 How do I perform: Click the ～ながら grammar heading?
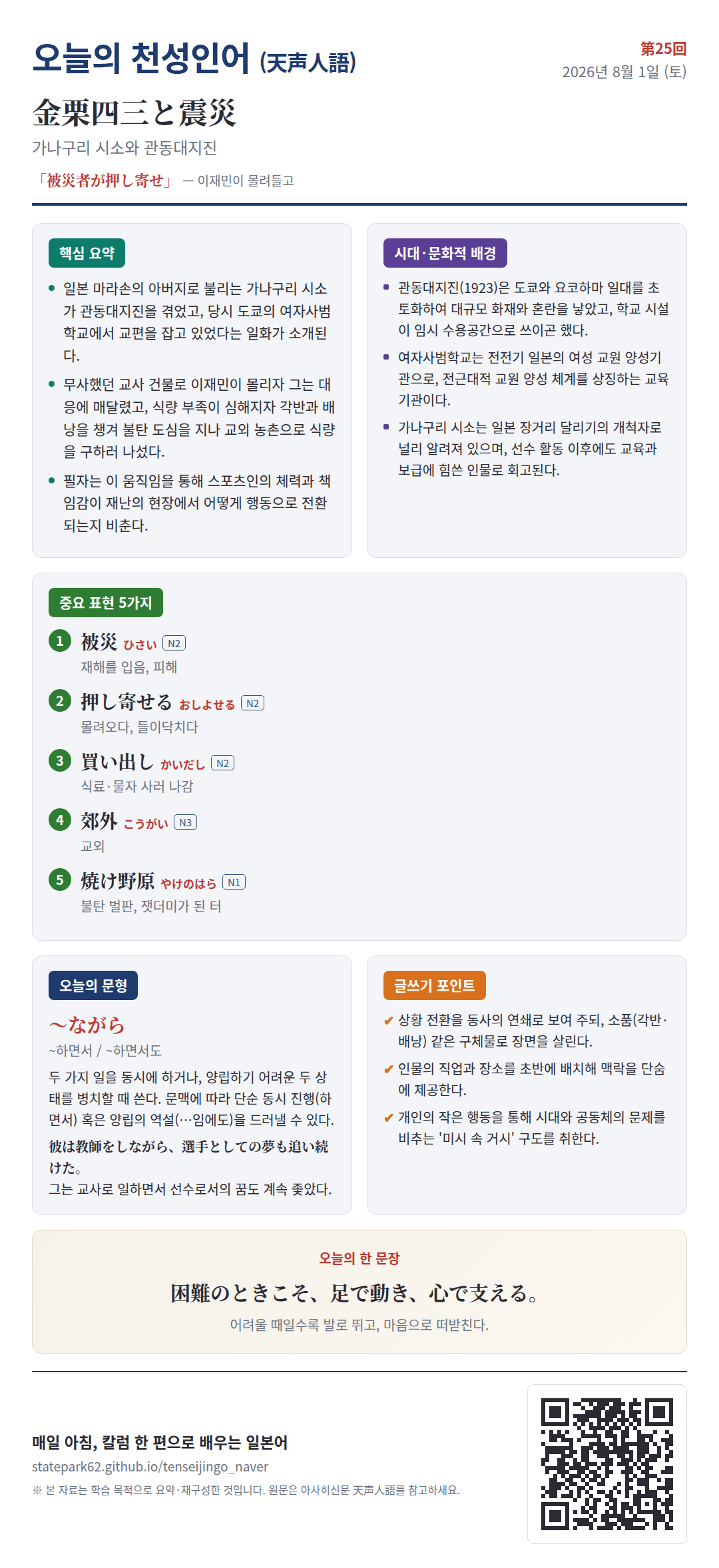87,1024
